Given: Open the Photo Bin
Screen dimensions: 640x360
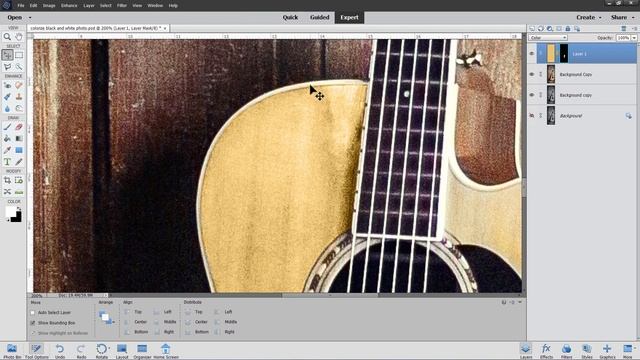Looking at the screenshot, I should (x=12, y=351).
